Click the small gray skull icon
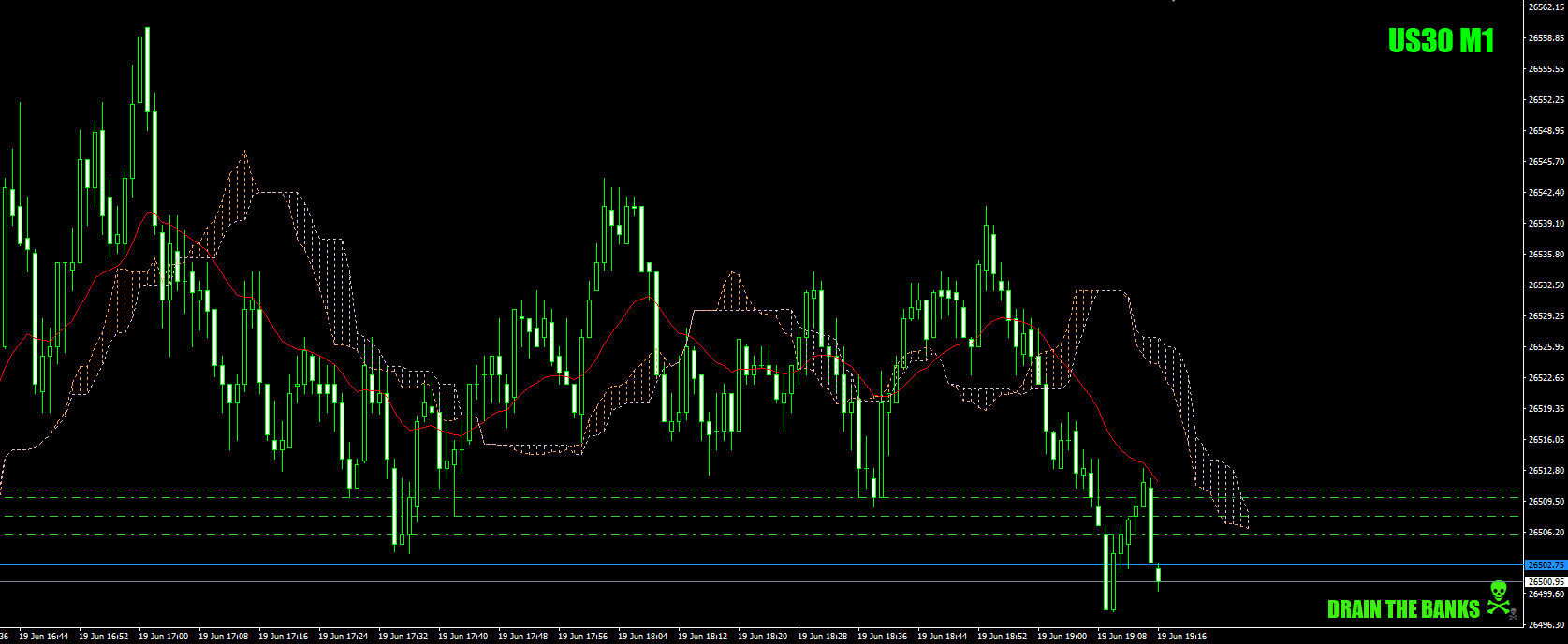This screenshot has width=1568, height=644. (1513, 614)
